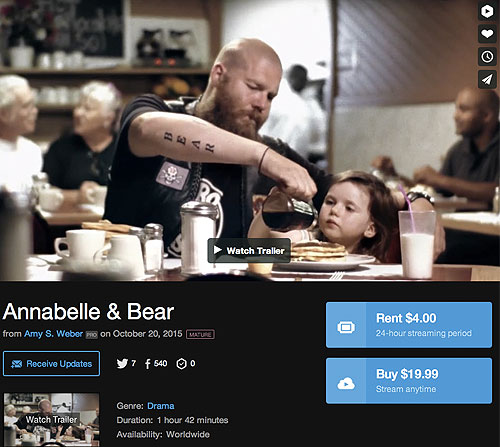Click the ticket icon on Rent button
Screen dimensions: 500x447
[x=346, y=327]
